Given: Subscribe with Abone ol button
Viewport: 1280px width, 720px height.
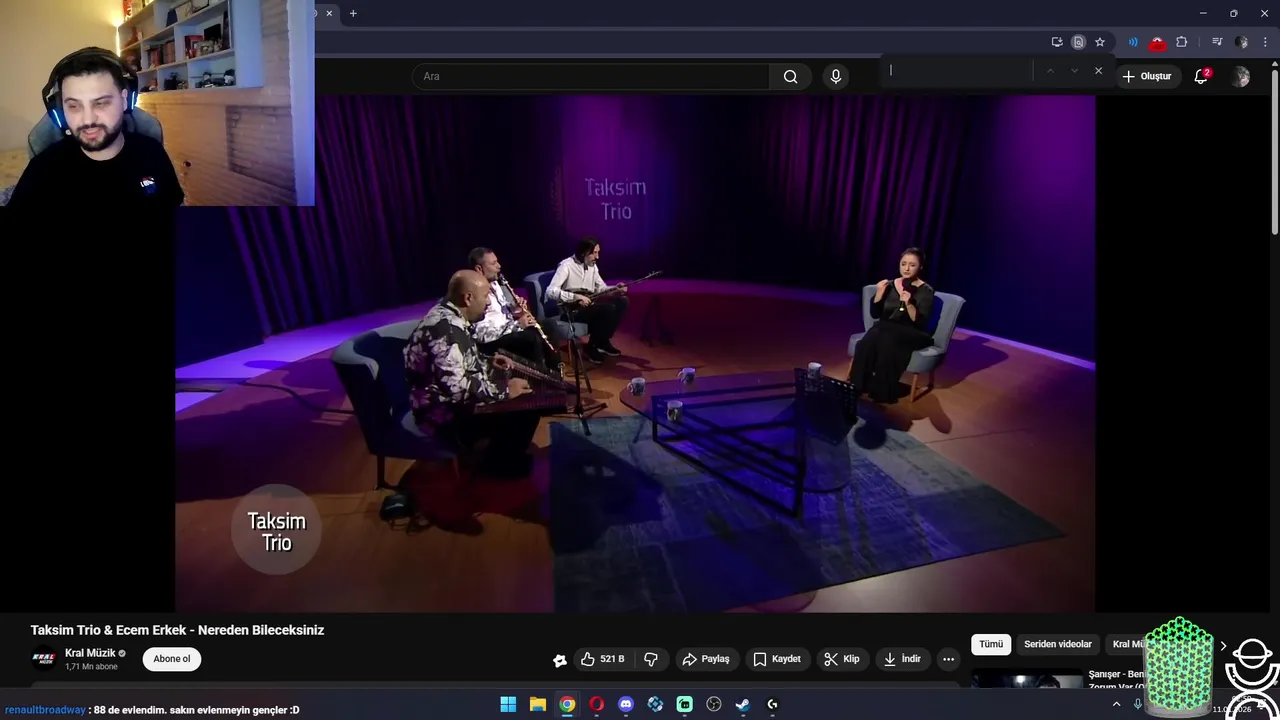Looking at the screenshot, I should [x=171, y=659].
